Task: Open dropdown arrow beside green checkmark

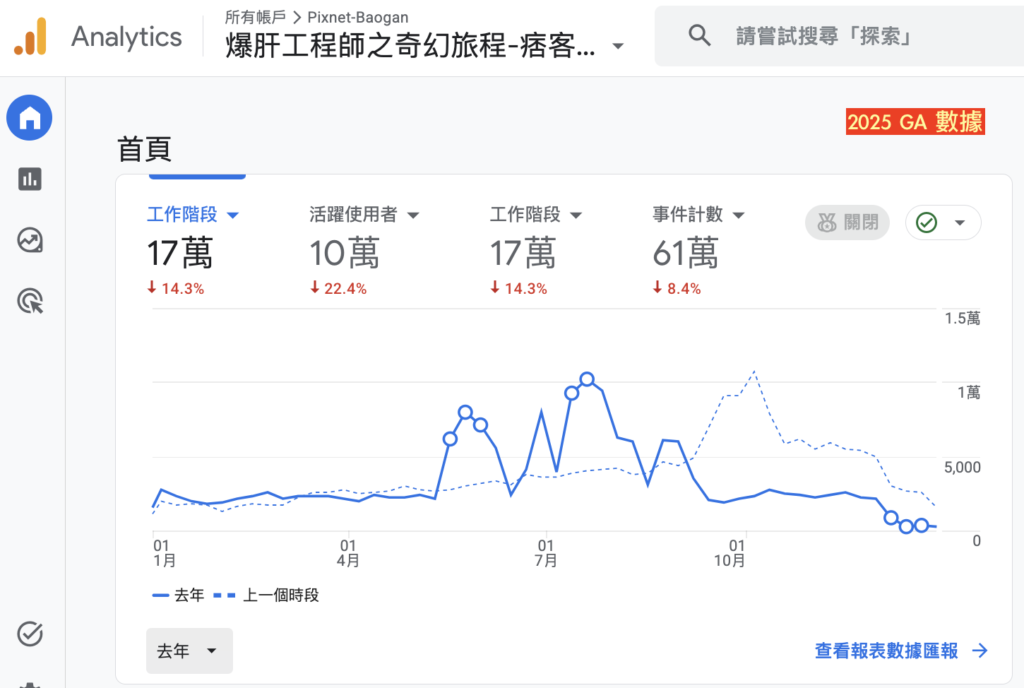Action: tap(959, 223)
